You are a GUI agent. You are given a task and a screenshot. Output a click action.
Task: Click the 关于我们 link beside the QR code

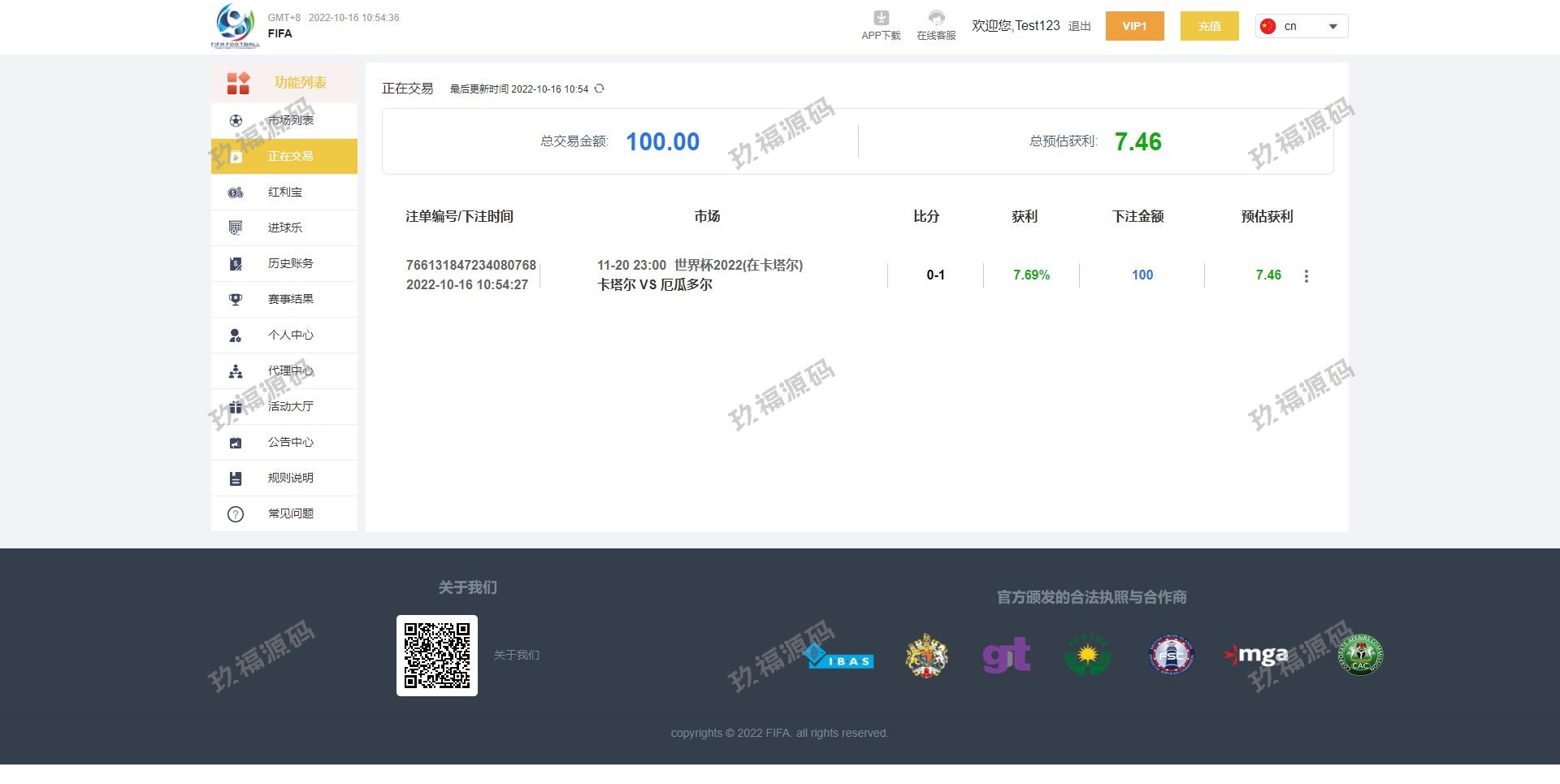coord(516,656)
